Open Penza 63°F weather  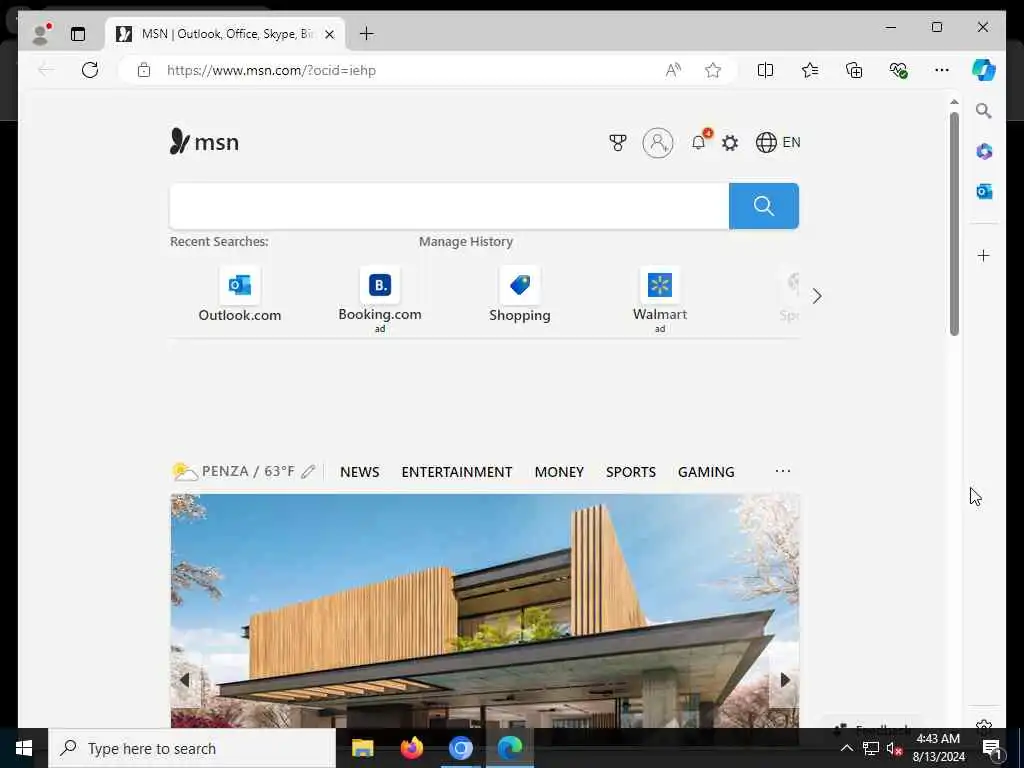click(x=234, y=472)
